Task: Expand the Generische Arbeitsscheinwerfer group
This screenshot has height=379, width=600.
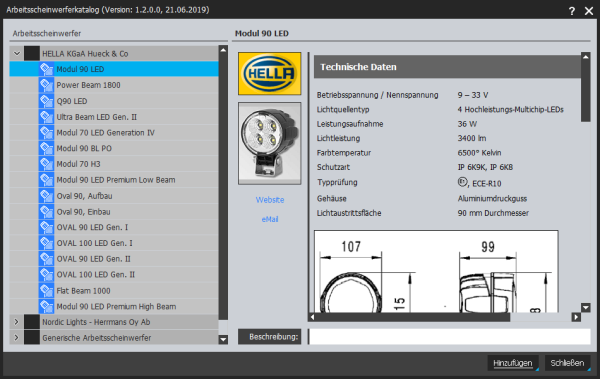Action: pyautogui.click(x=16, y=338)
